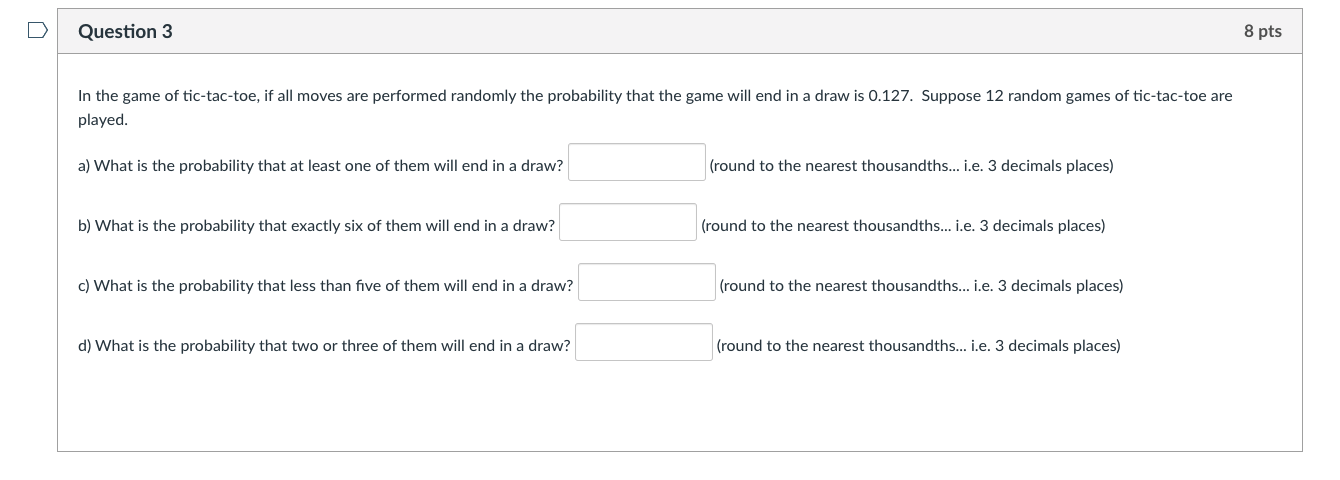Select the 8 pts score label

coord(1263,32)
